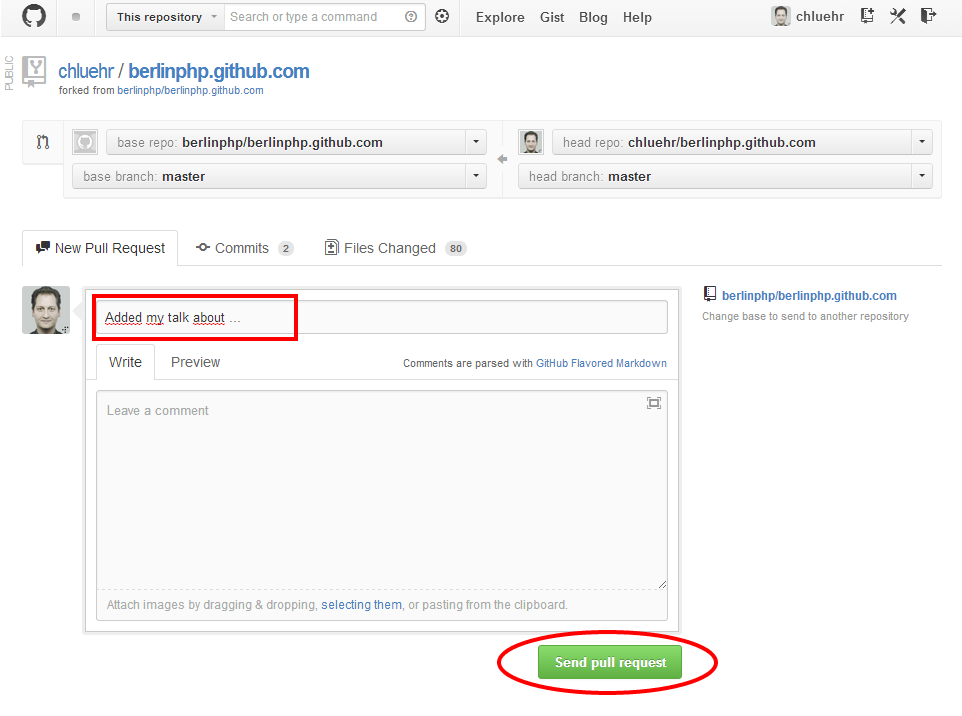Click the chluehr avatar beside the comment form
Image resolution: width=962 pixels, height=716 pixels.
(46, 310)
